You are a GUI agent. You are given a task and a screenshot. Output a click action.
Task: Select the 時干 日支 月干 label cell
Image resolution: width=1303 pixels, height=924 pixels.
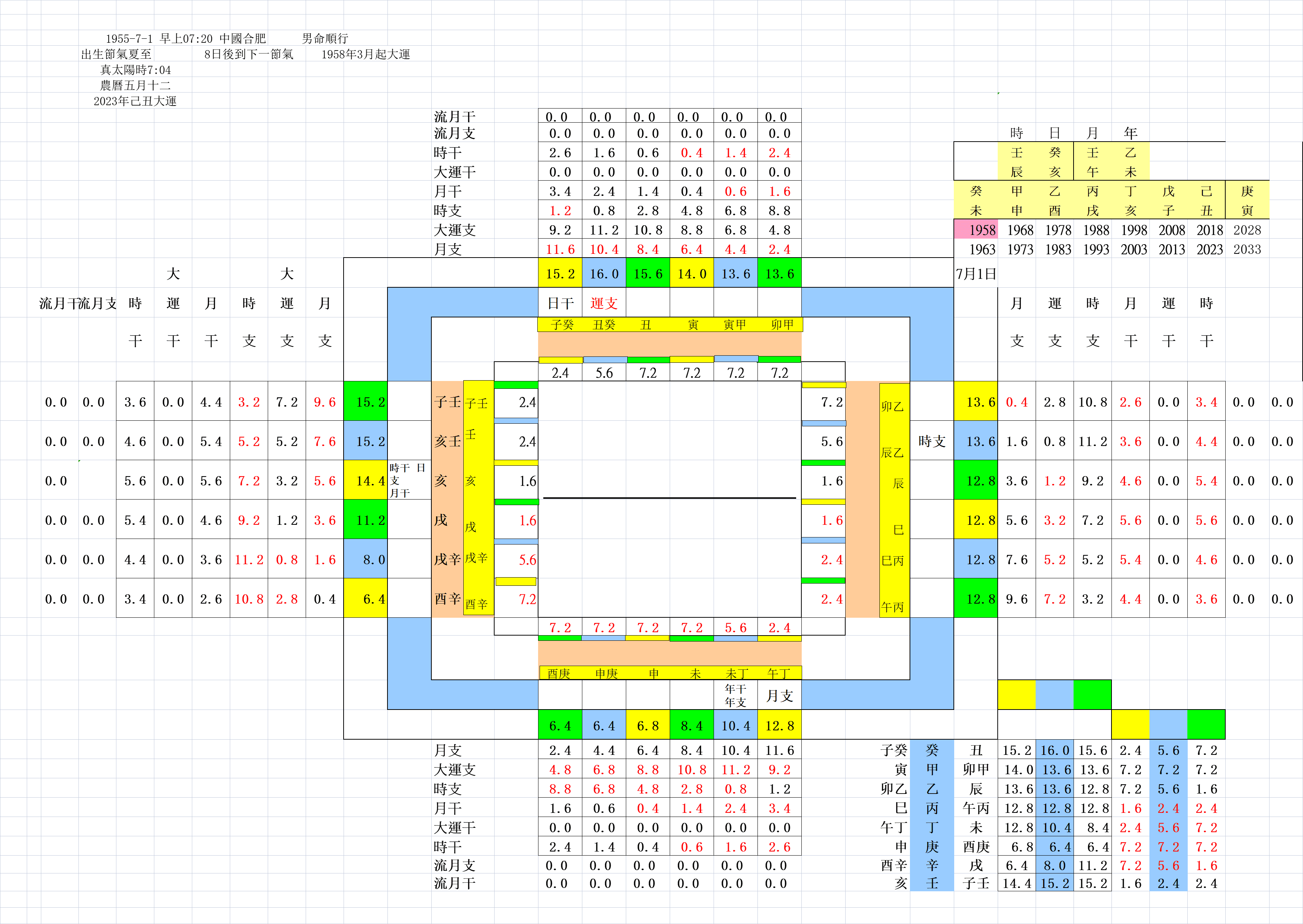[409, 480]
